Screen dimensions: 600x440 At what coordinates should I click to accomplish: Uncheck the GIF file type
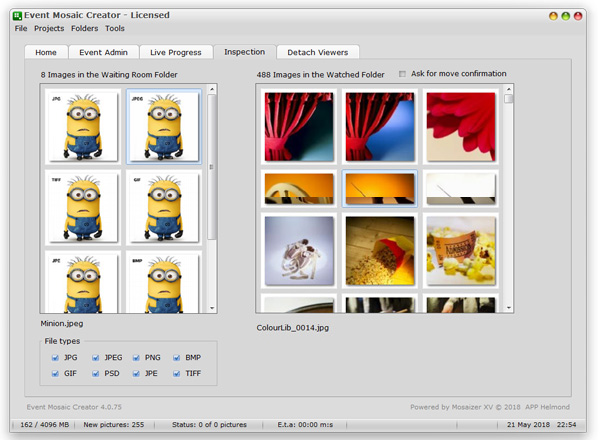click(55, 373)
